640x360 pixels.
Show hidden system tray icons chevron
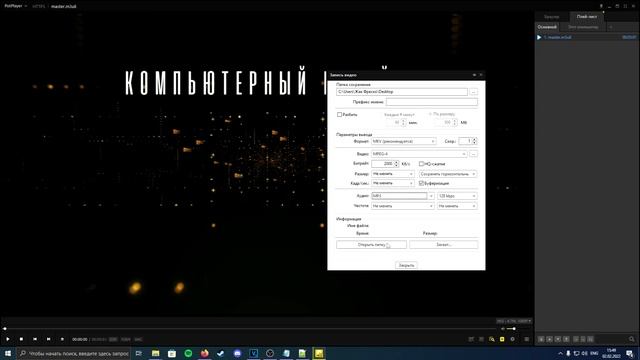tap(560, 353)
